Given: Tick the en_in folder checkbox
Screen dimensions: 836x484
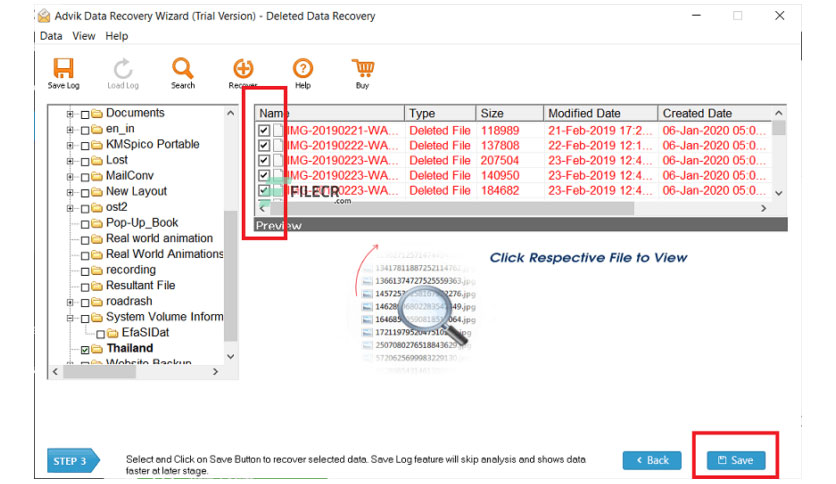Looking at the screenshot, I should click(85, 130).
